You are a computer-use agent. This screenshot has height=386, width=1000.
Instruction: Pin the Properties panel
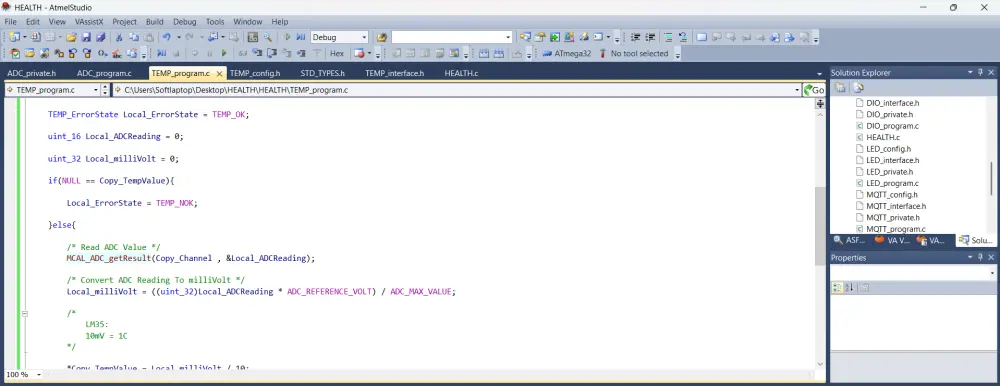point(981,258)
